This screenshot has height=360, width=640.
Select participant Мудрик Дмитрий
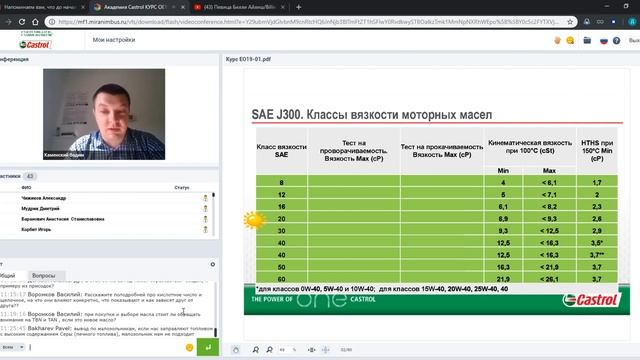[40, 209]
